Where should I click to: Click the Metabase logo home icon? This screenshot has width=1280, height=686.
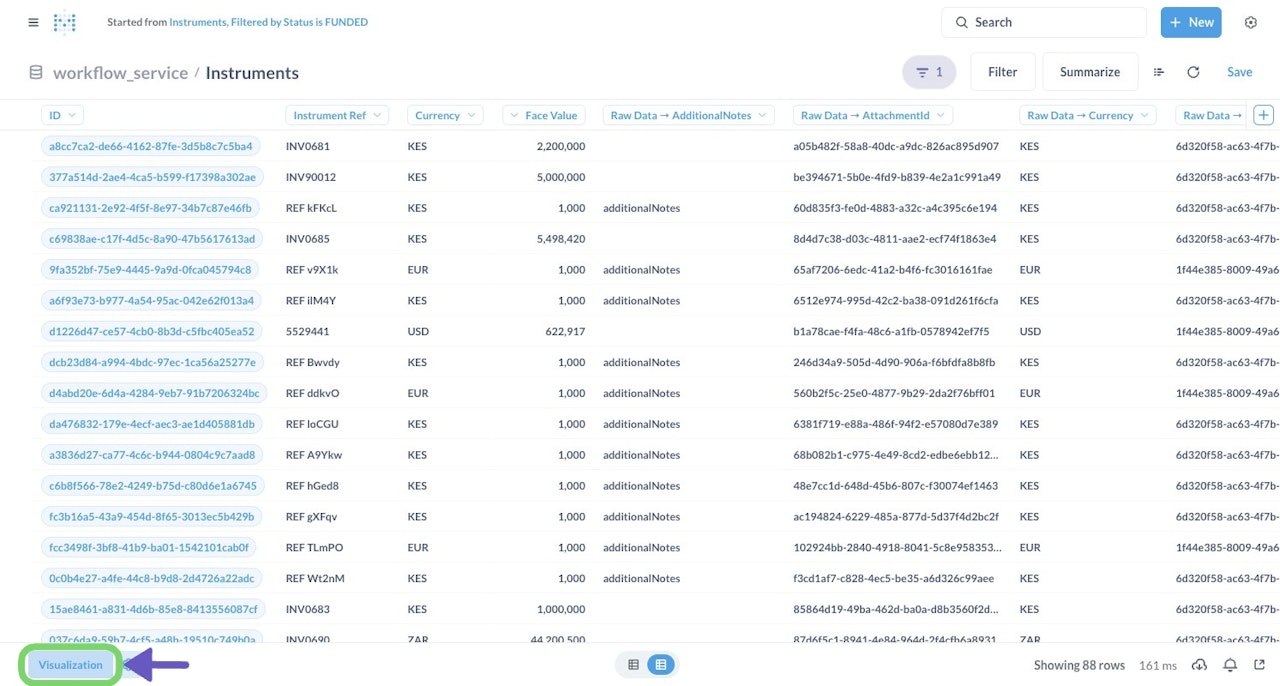coord(65,22)
